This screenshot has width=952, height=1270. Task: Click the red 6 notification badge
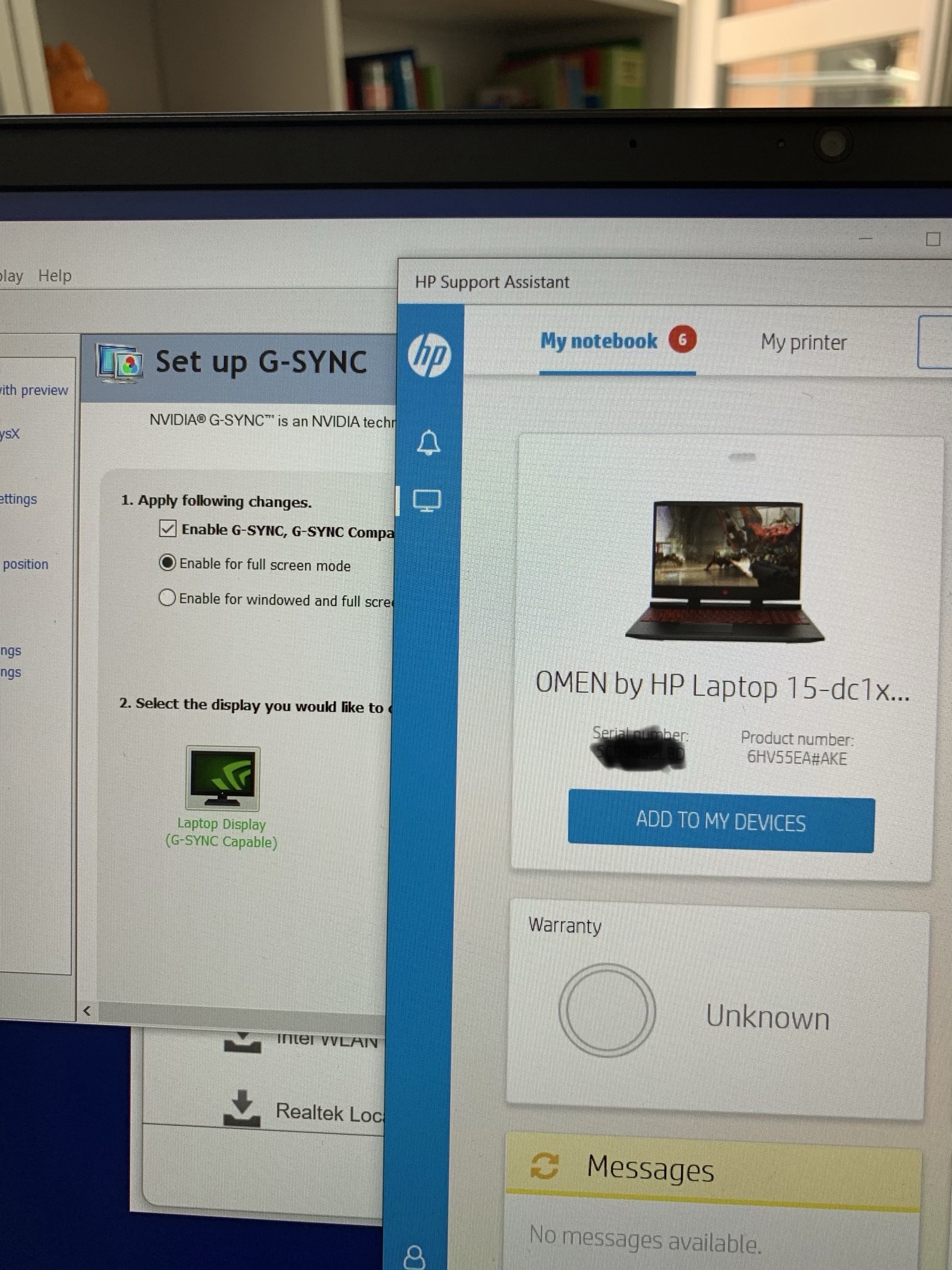click(x=682, y=340)
